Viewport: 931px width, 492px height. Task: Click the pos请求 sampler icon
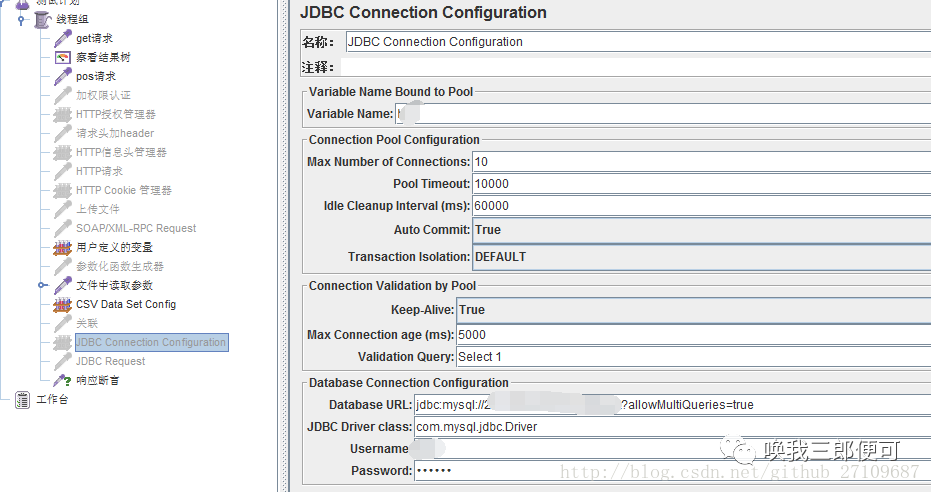coord(62,76)
